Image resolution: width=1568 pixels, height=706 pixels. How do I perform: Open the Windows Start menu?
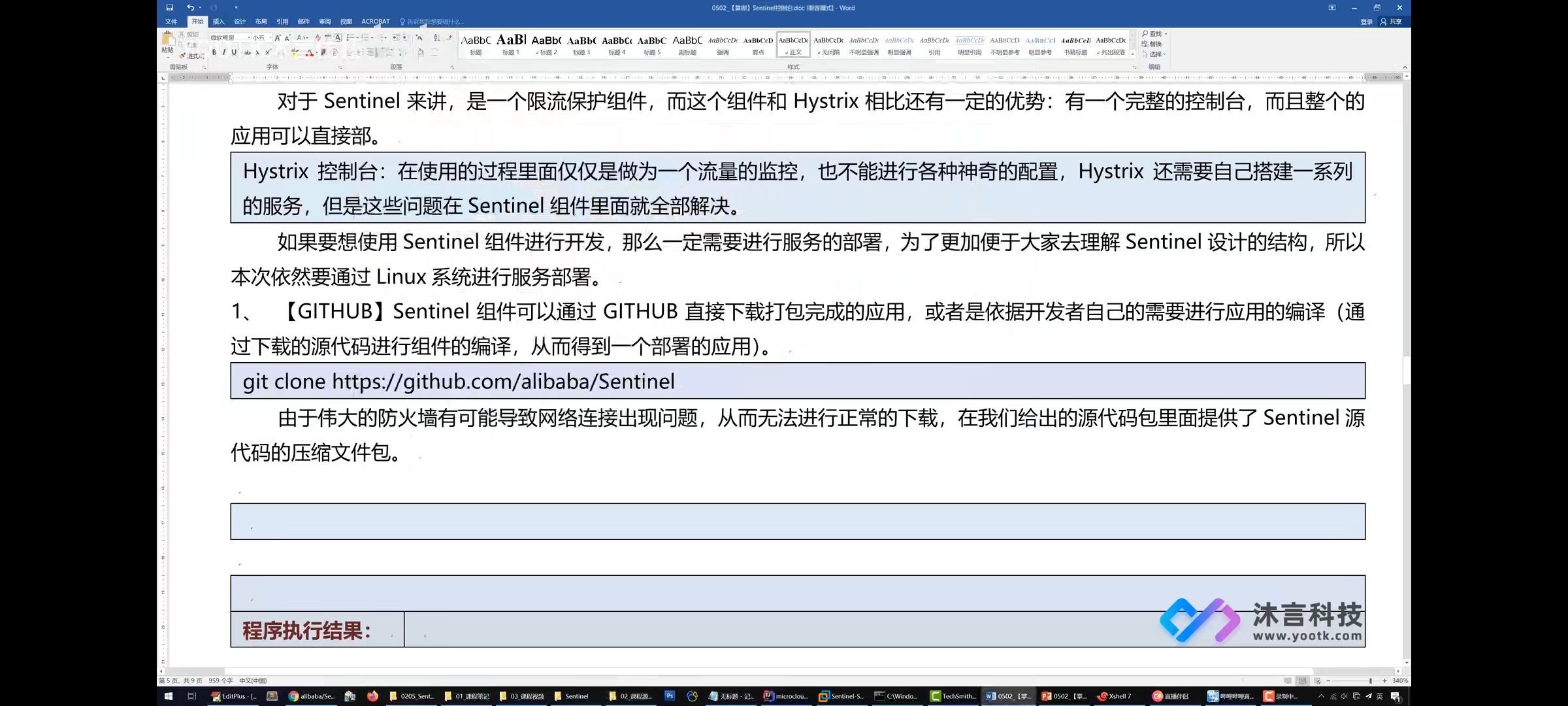coord(168,696)
